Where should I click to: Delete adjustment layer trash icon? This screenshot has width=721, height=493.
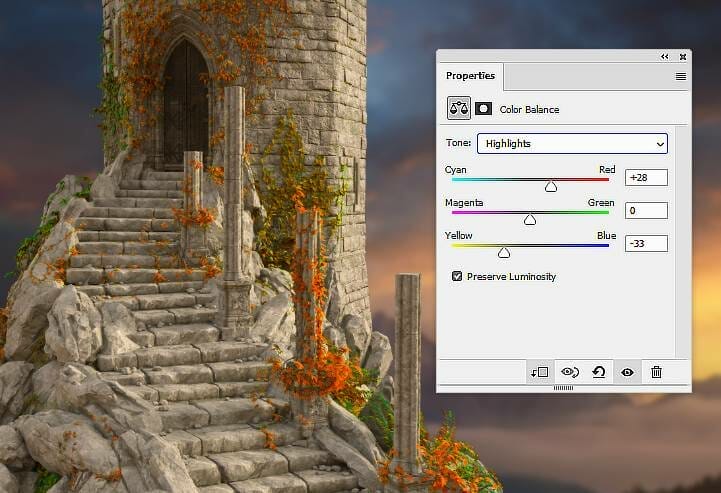pyautogui.click(x=656, y=372)
